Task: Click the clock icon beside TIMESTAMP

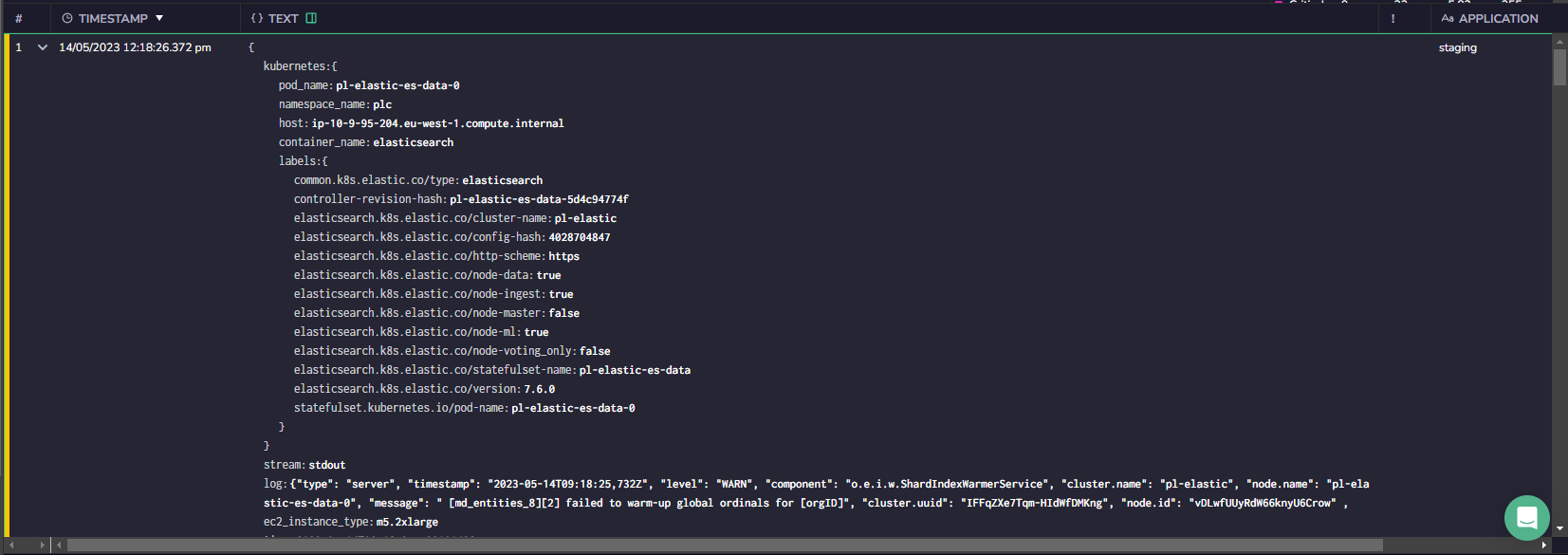Action: [x=67, y=18]
